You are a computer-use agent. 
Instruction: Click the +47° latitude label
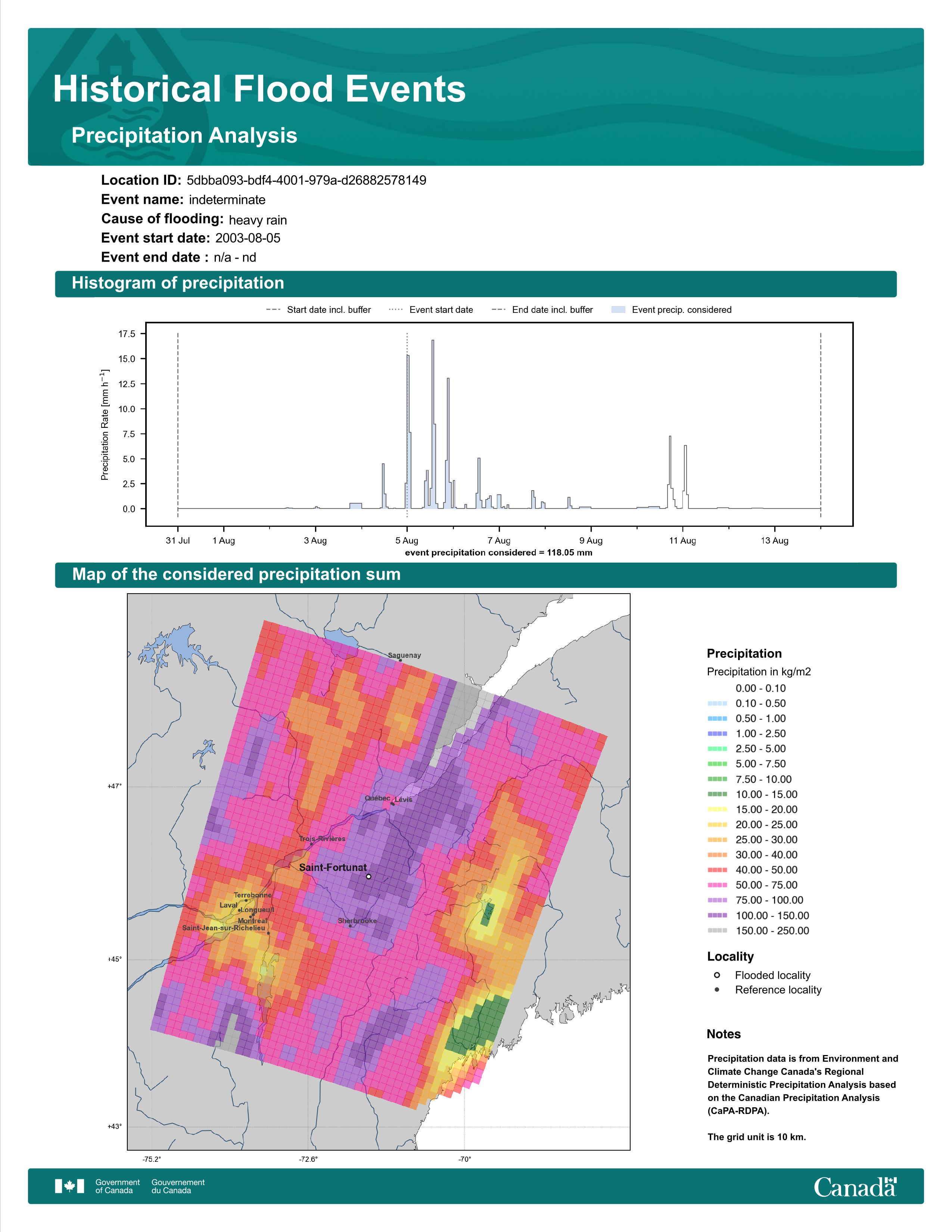coord(115,786)
